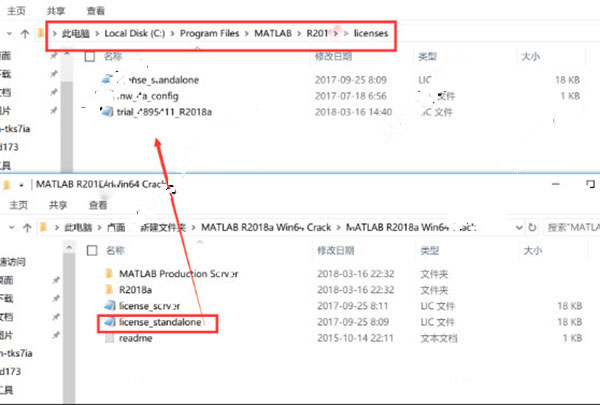600x405 pixels.
Task: Open tks7ia item in lower navigation pane
Action: 16,353
